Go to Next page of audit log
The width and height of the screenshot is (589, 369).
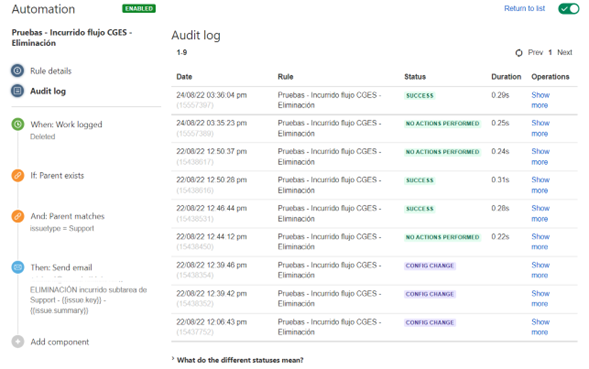pos(564,53)
